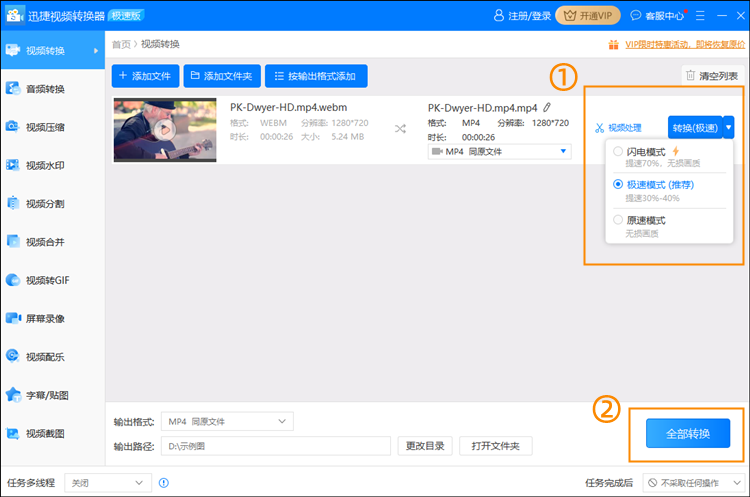Click the 字幕/贴图 star icon
Screen dimensions: 750x497
[13, 395]
